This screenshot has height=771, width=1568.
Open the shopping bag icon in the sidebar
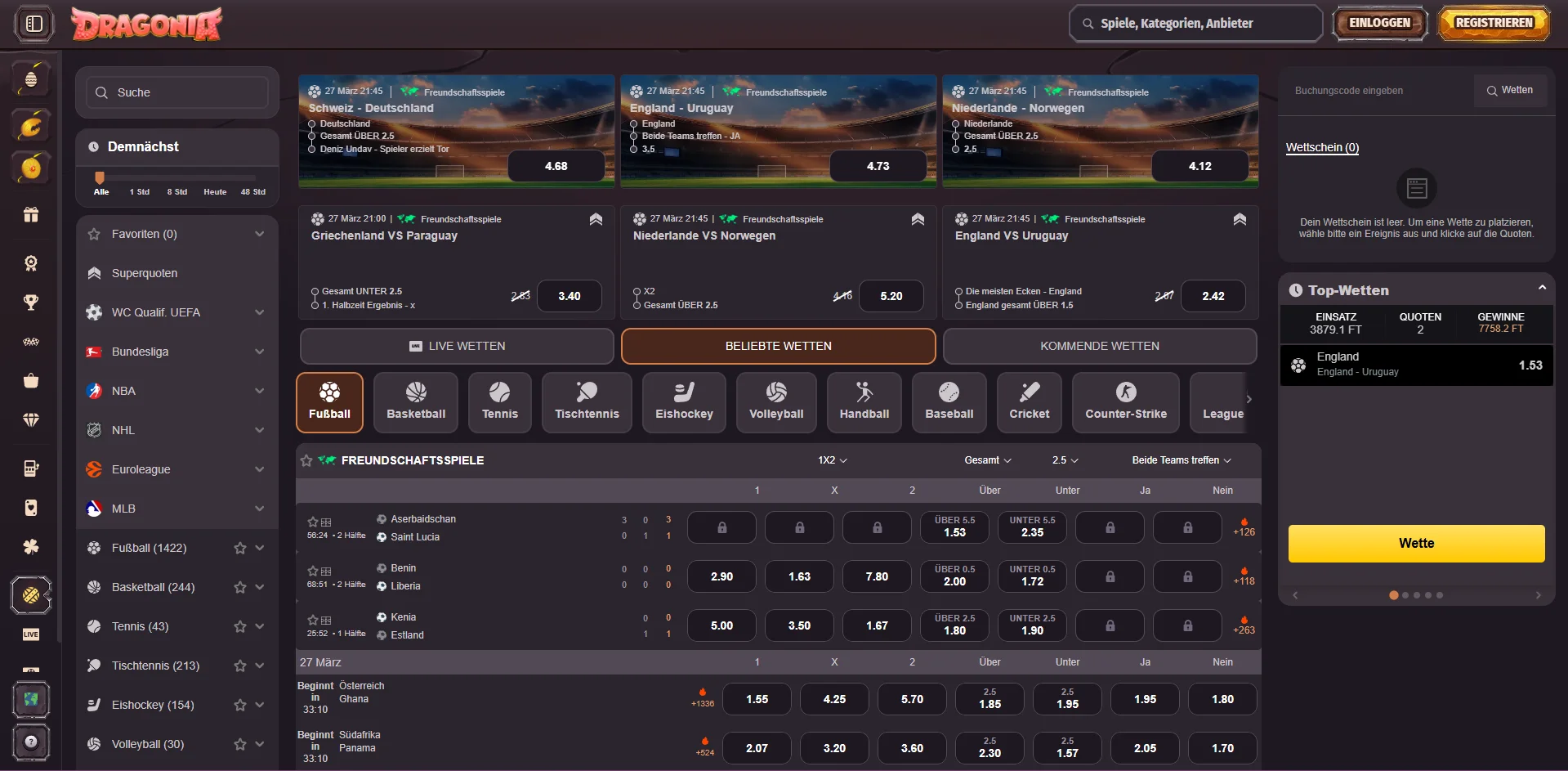point(31,380)
